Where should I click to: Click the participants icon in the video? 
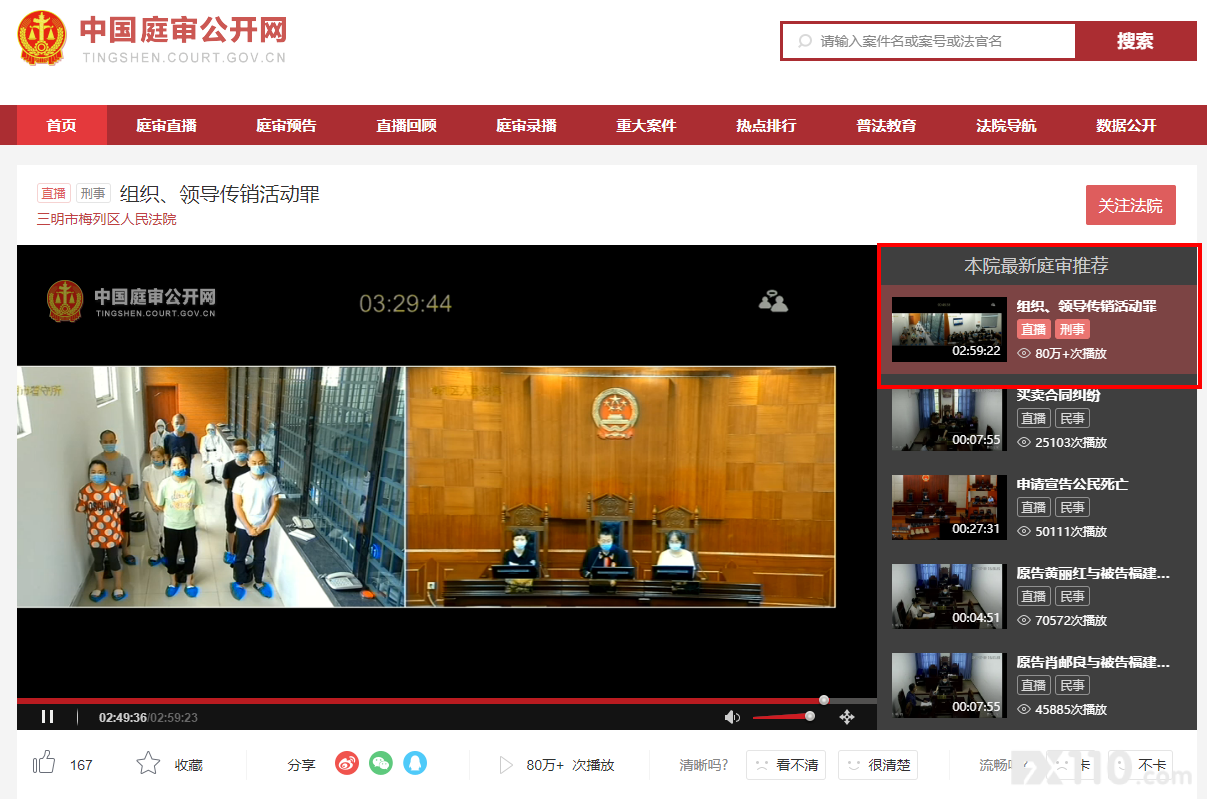(773, 301)
